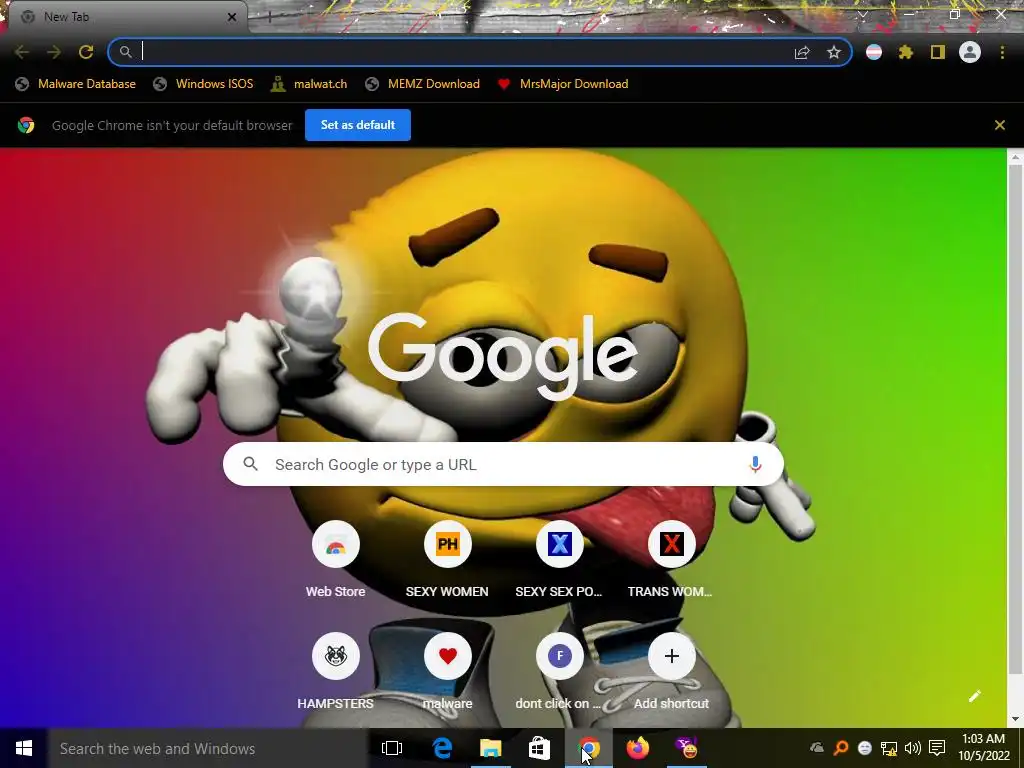Go forward using the browser forward arrow
Screen dimensions: 1024x768
point(54,52)
